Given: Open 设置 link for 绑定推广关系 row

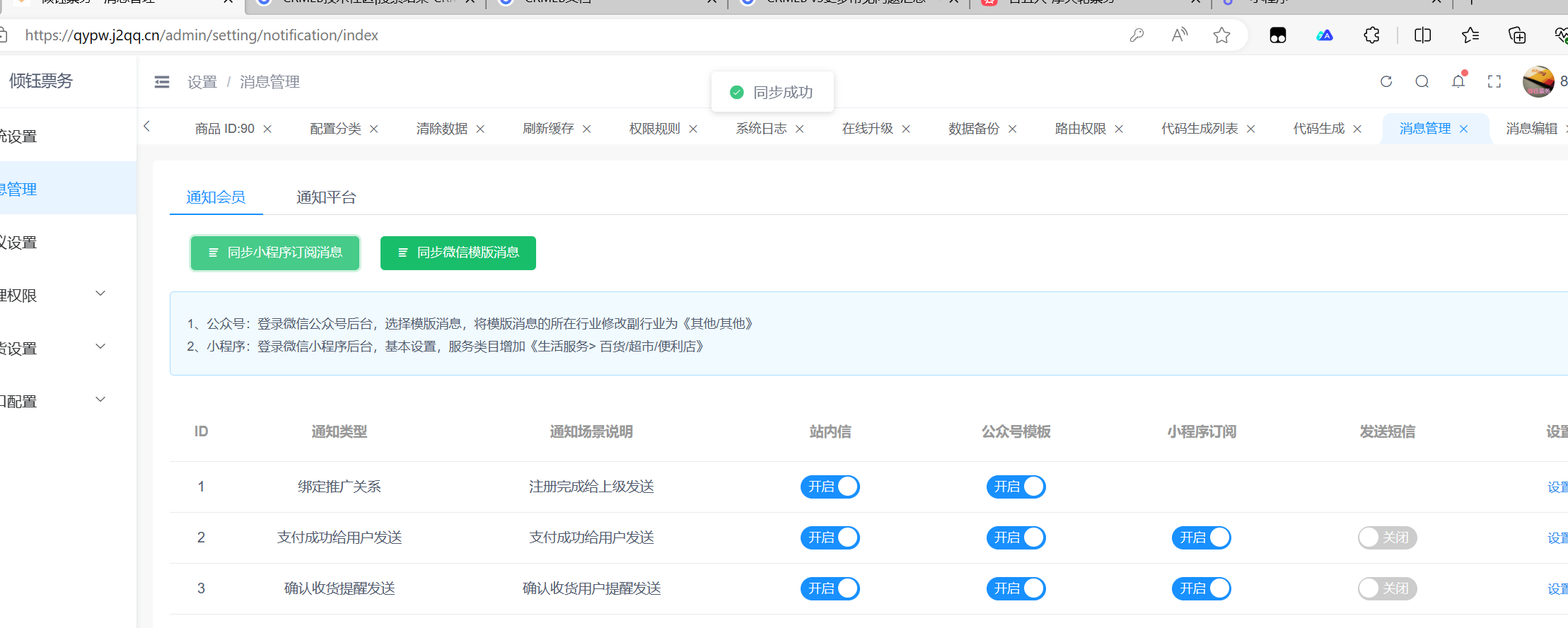Looking at the screenshot, I should point(1557,487).
